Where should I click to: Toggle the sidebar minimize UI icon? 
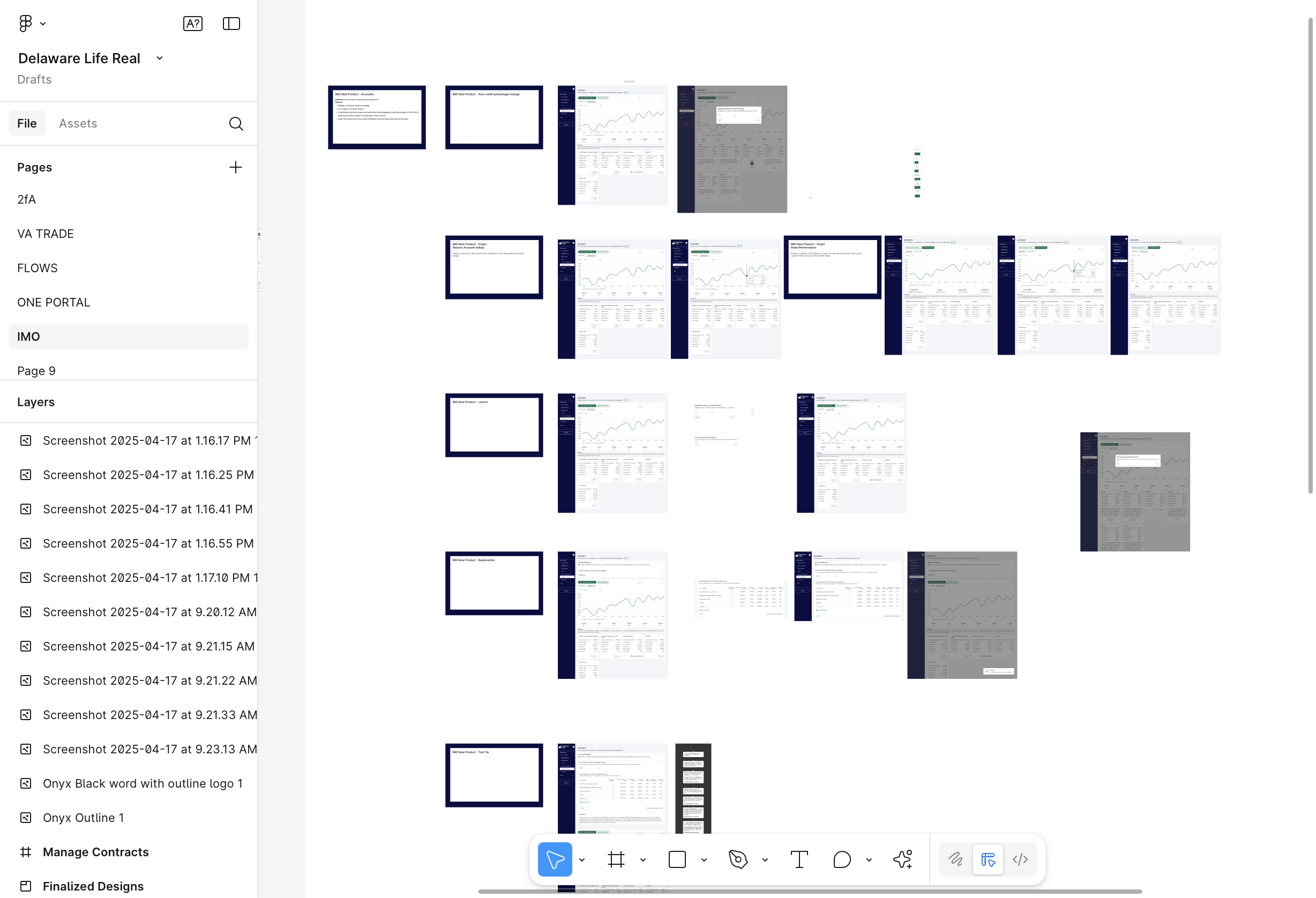pos(231,23)
